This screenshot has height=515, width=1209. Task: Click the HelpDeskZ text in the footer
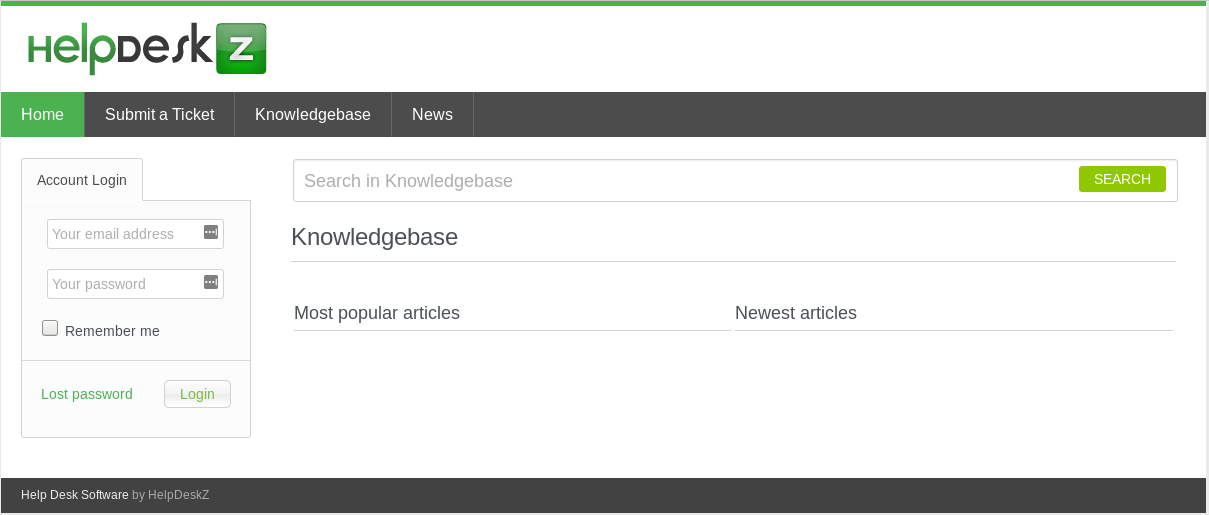click(x=178, y=494)
